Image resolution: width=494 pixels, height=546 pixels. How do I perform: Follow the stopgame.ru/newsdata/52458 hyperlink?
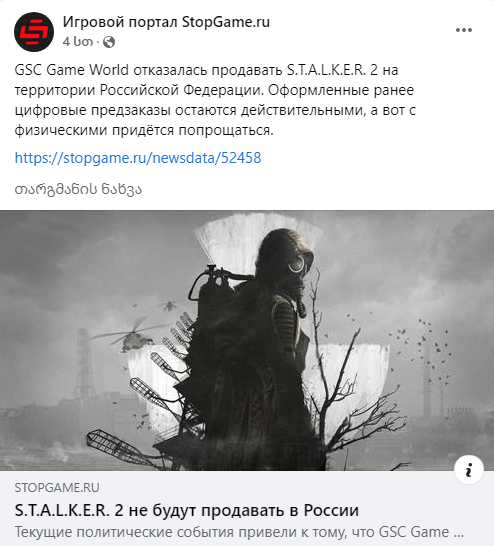(138, 158)
